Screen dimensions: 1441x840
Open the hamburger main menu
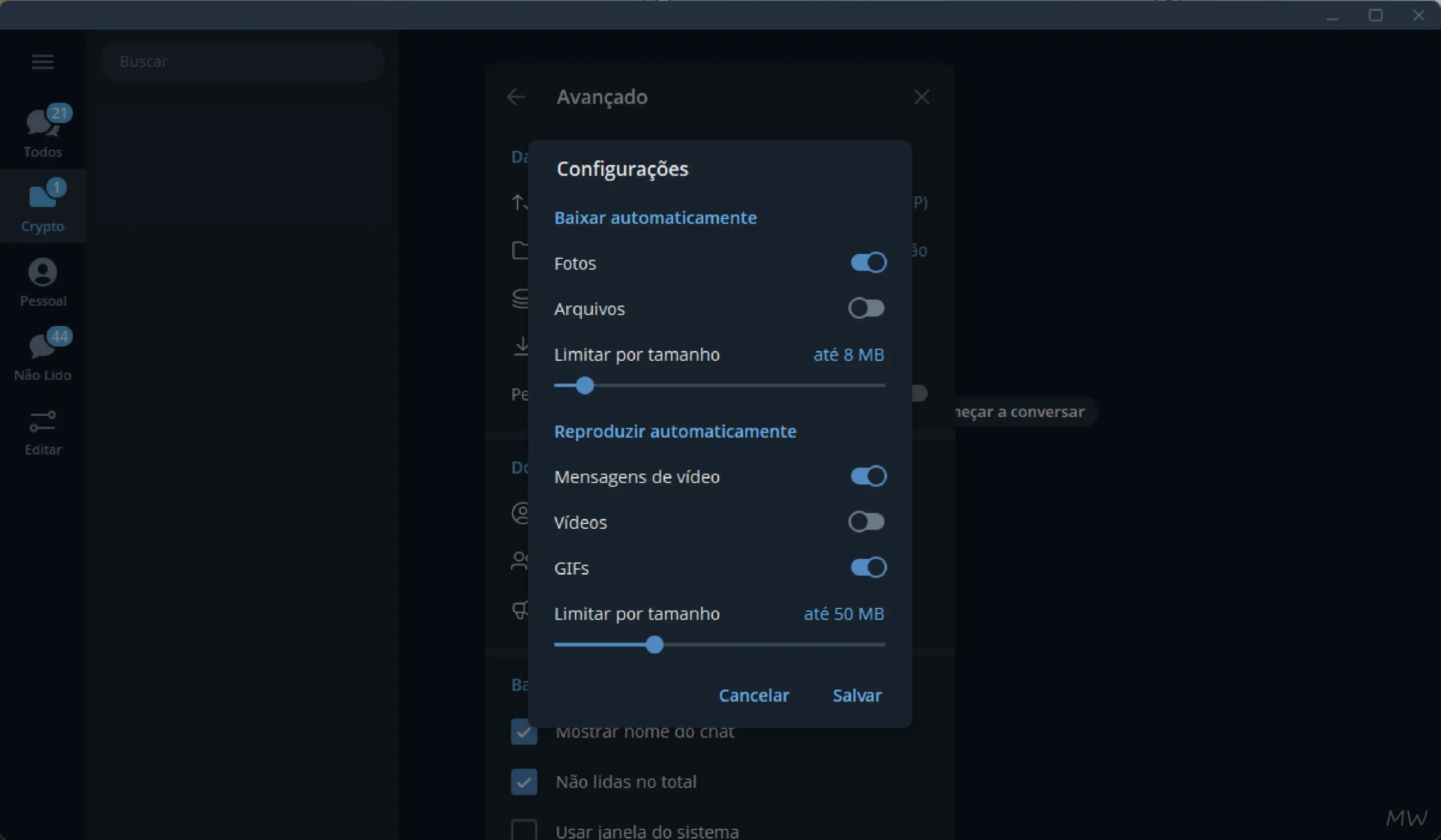pyautogui.click(x=42, y=61)
